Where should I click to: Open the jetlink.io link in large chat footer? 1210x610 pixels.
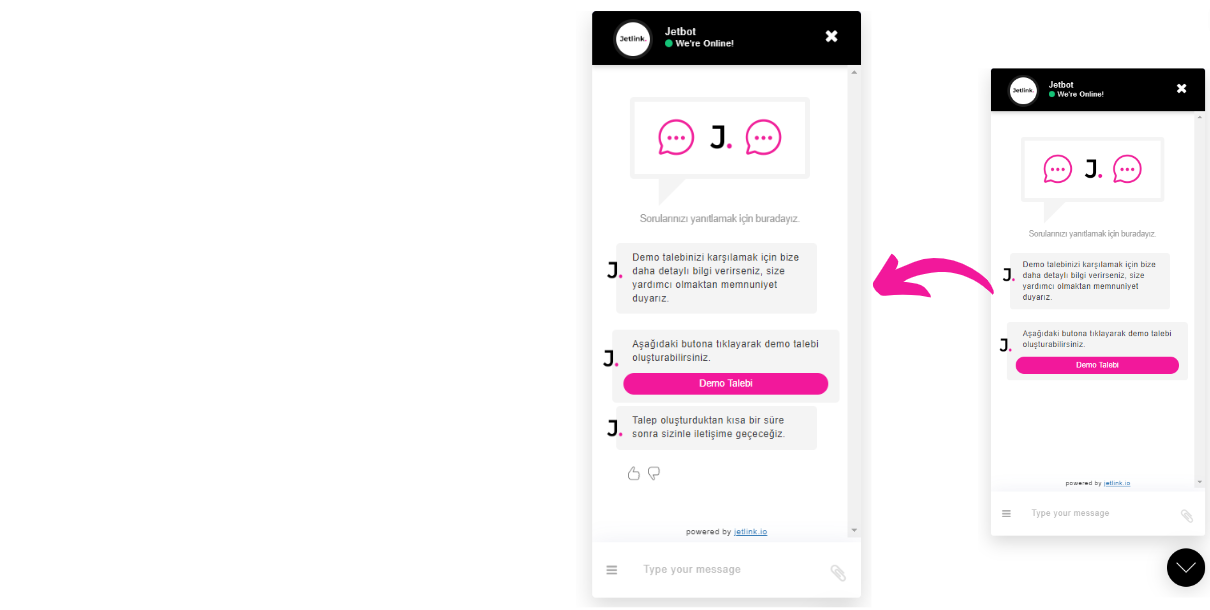pyautogui.click(x=751, y=532)
